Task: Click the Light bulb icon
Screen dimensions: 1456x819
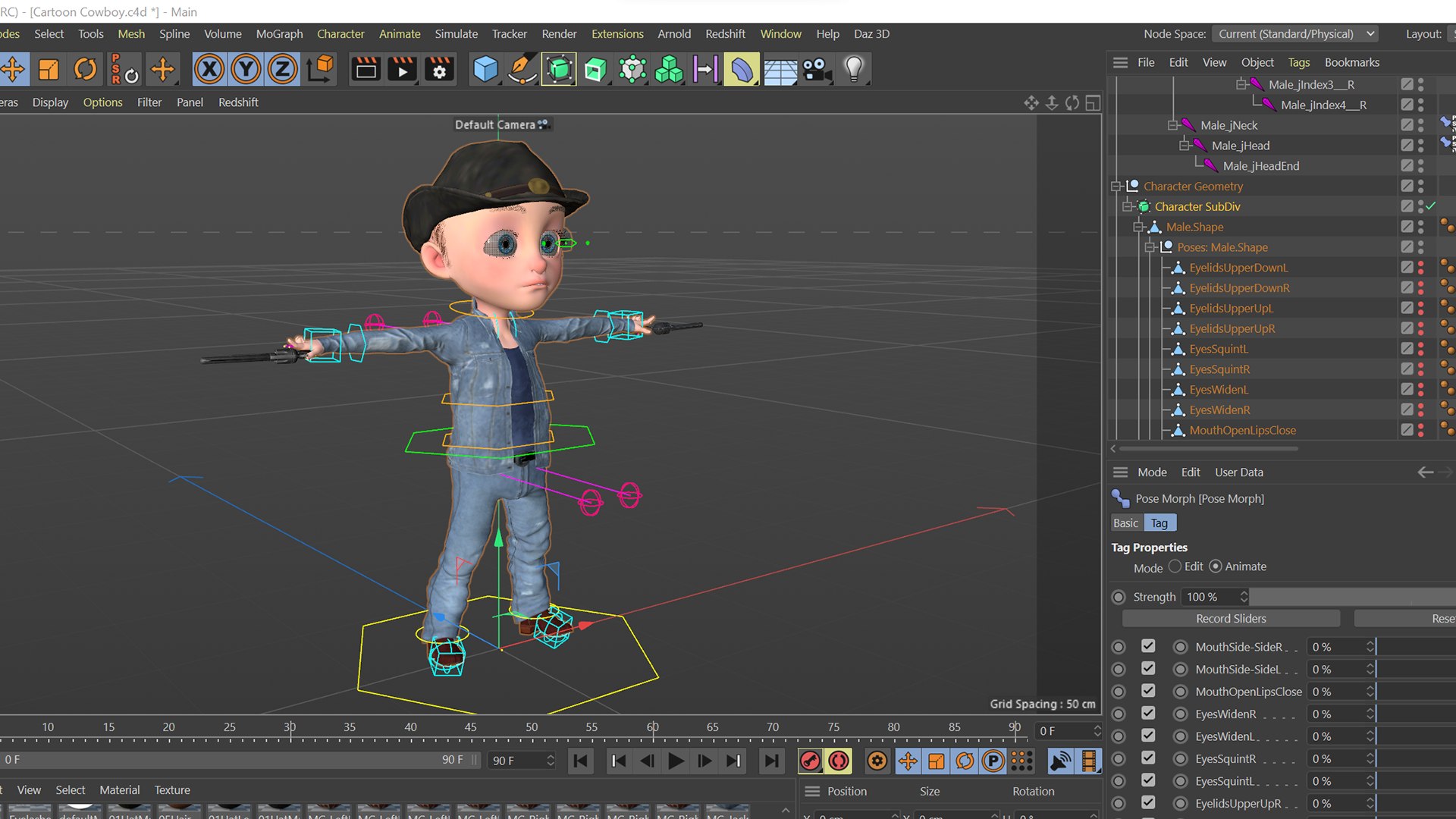Action: (854, 70)
